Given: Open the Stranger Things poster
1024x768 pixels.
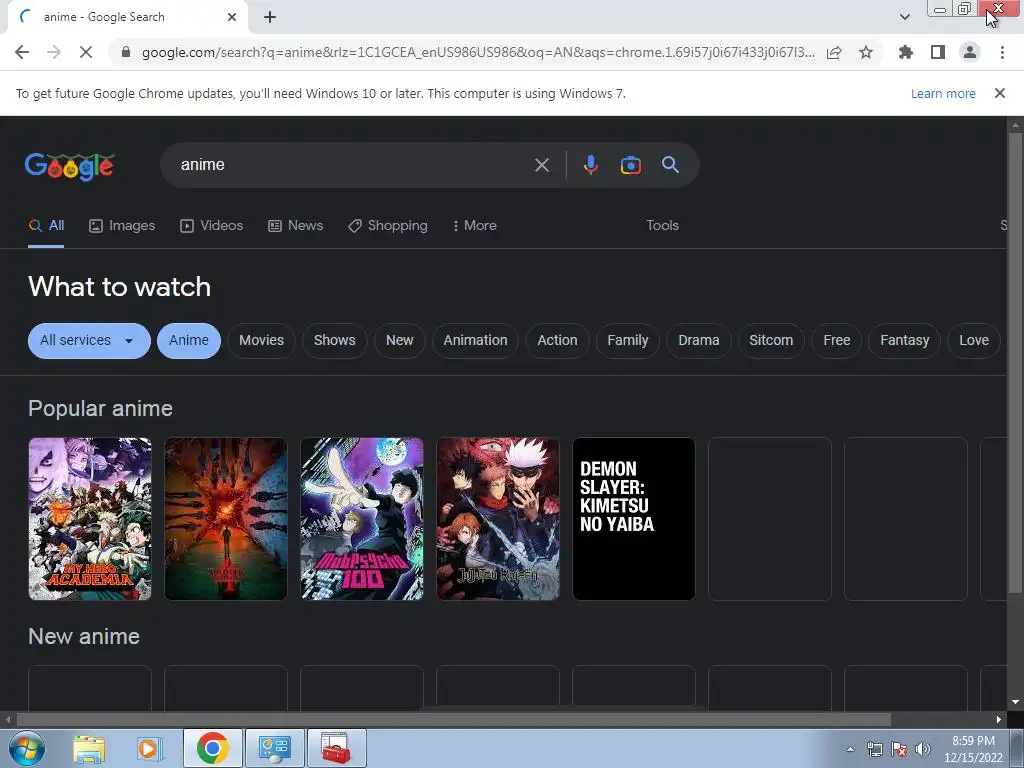Looking at the screenshot, I should (x=226, y=519).
